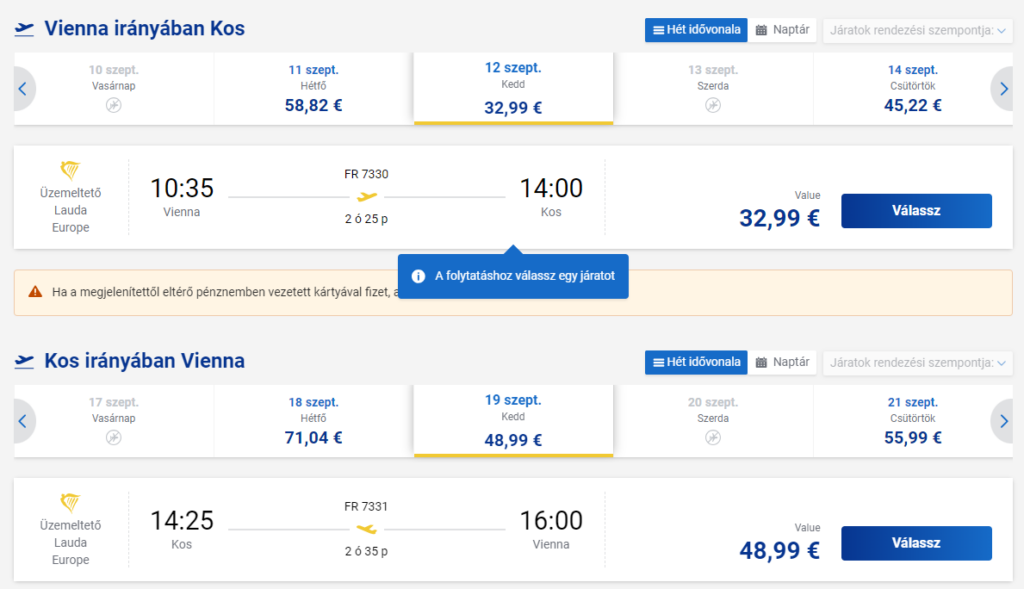Click the info icon in the blue tooltip
The image size is (1024, 589).
click(x=419, y=276)
